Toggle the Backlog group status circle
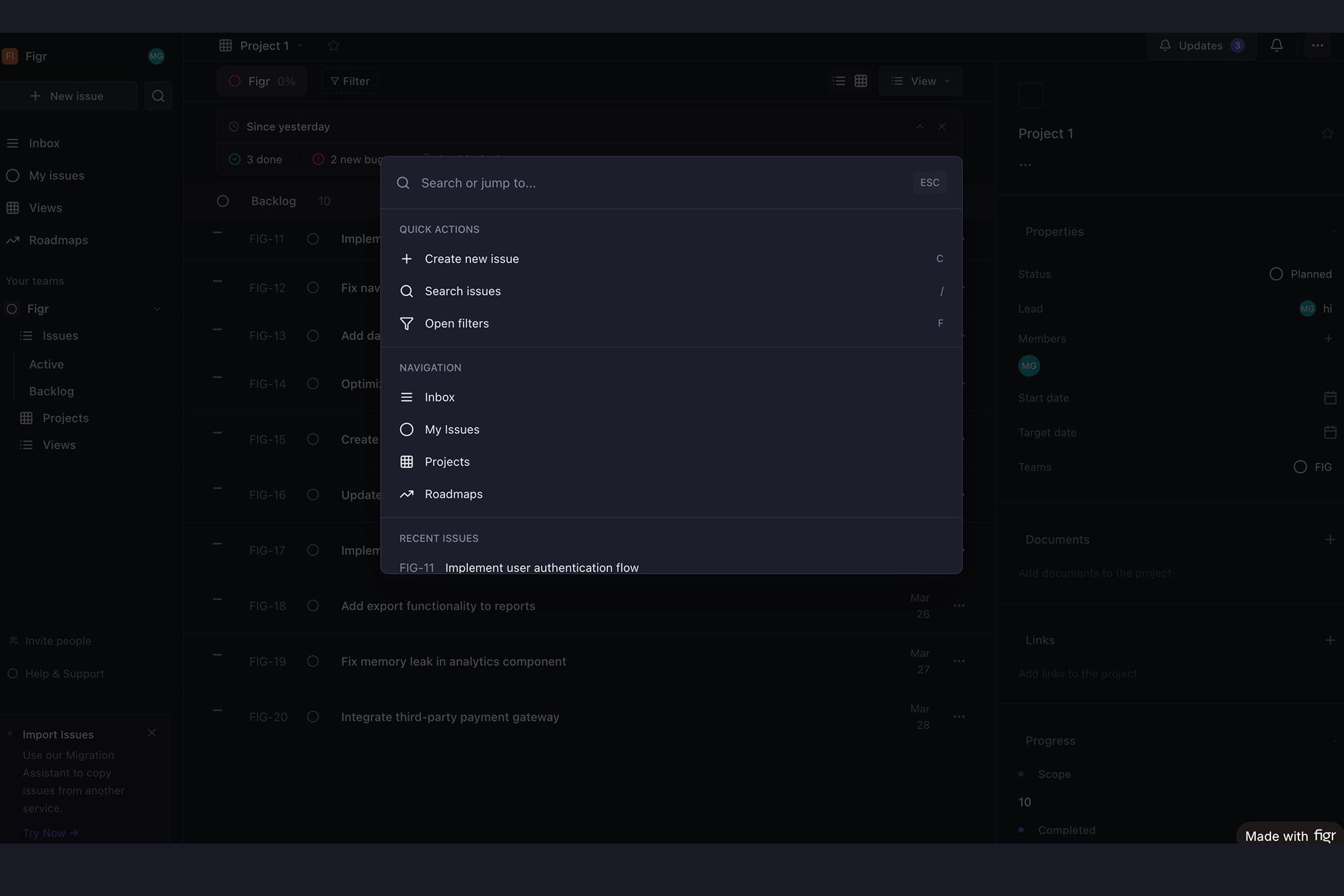Image resolution: width=1344 pixels, height=896 pixels. (223, 201)
